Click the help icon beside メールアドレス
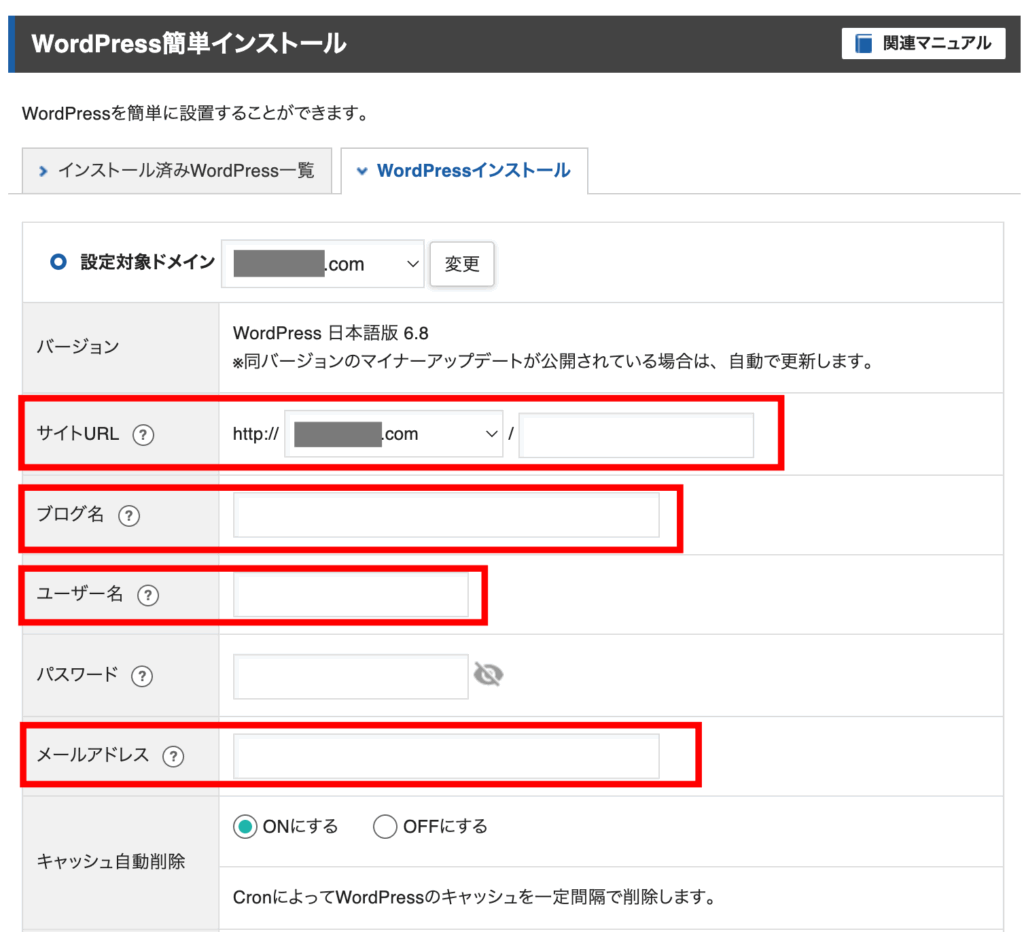Viewport: 1024px width, 932px height. pyautogui.click(x=173, y=756)
